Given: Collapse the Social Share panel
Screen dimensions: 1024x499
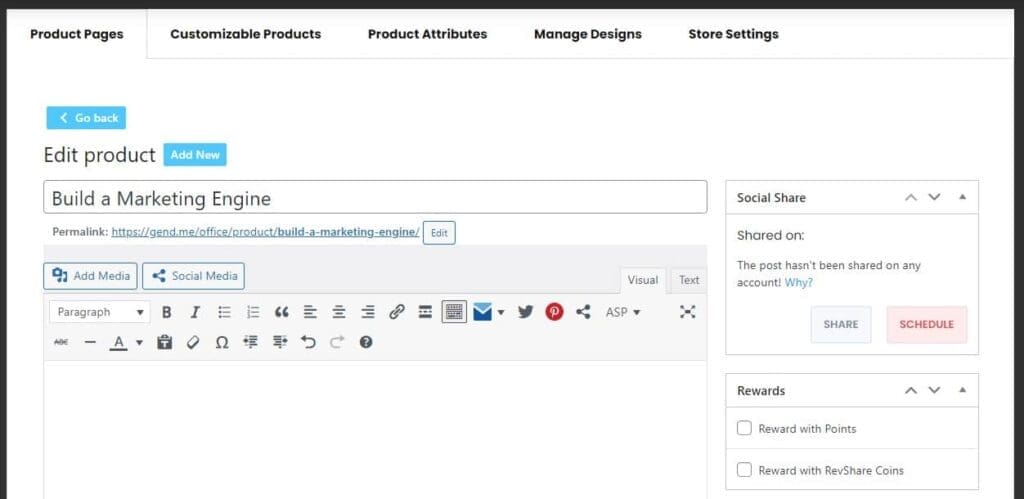Looking at the screenshot, I should tap(962, 198).
